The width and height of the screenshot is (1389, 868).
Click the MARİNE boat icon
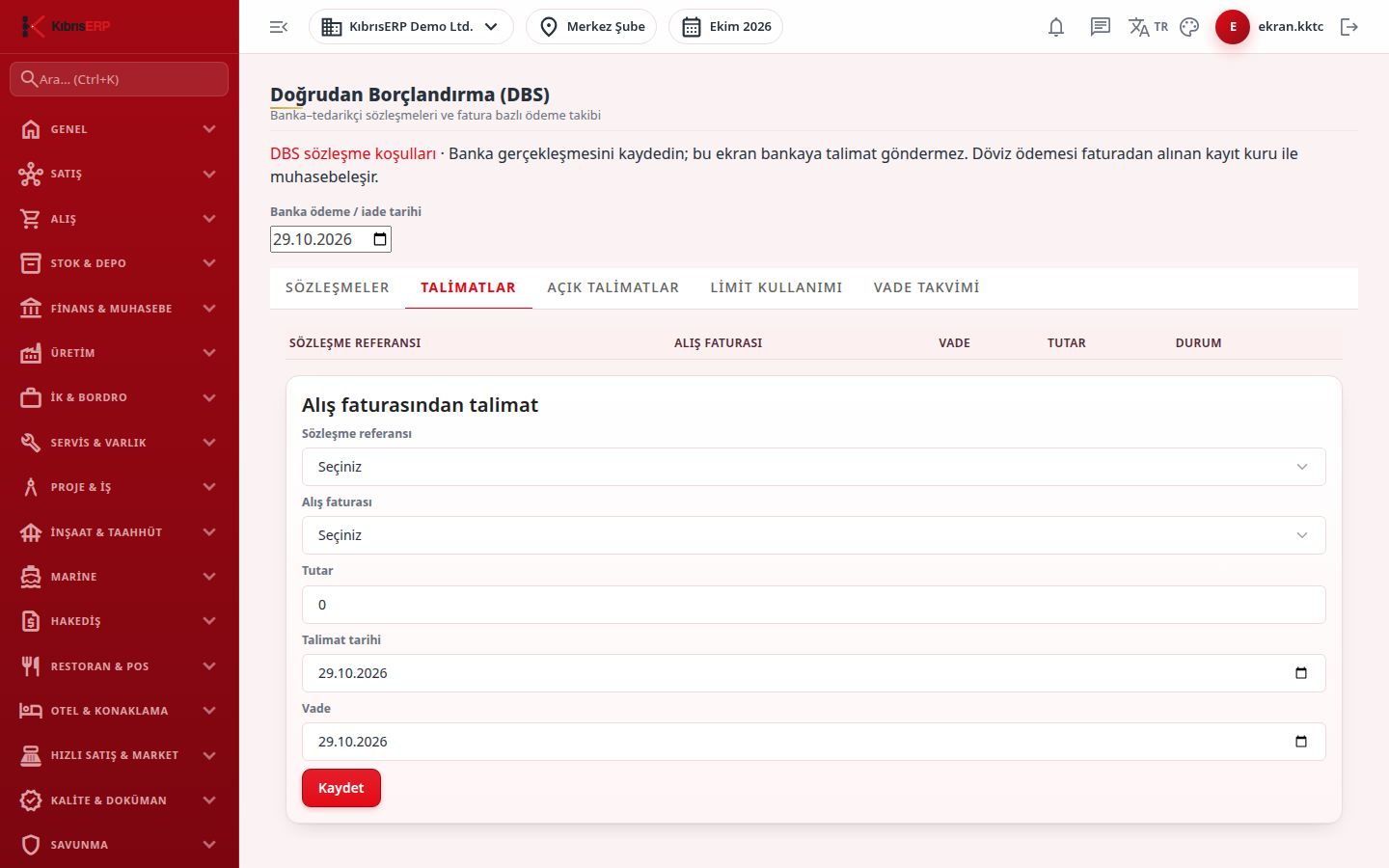tap(31, 577)
